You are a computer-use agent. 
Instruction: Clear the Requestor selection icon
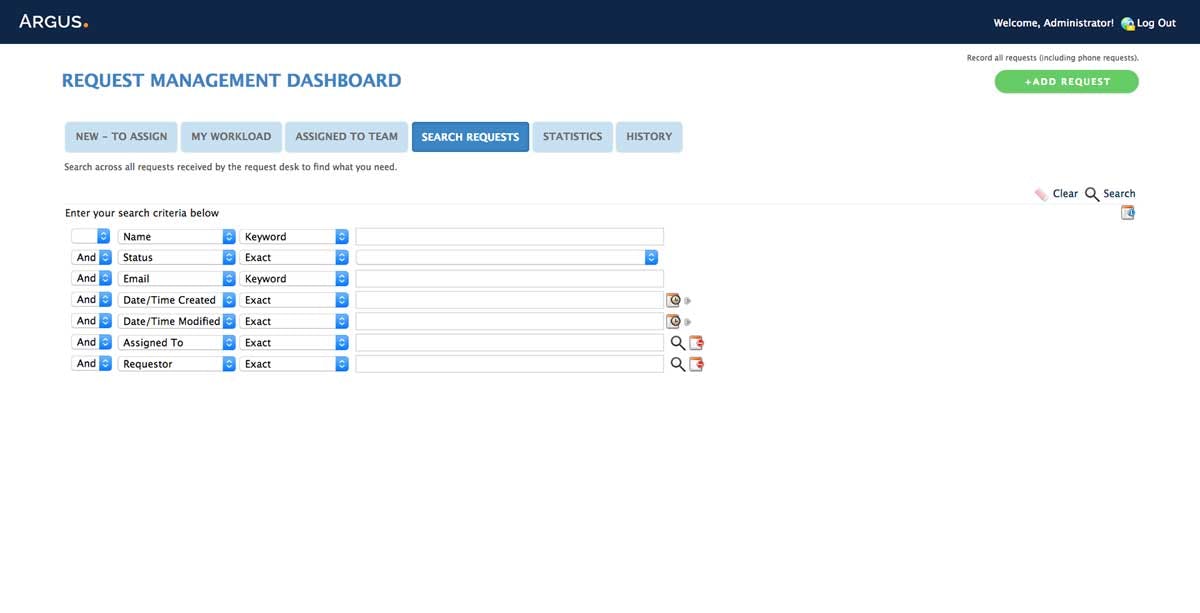[x=695, y=364]
